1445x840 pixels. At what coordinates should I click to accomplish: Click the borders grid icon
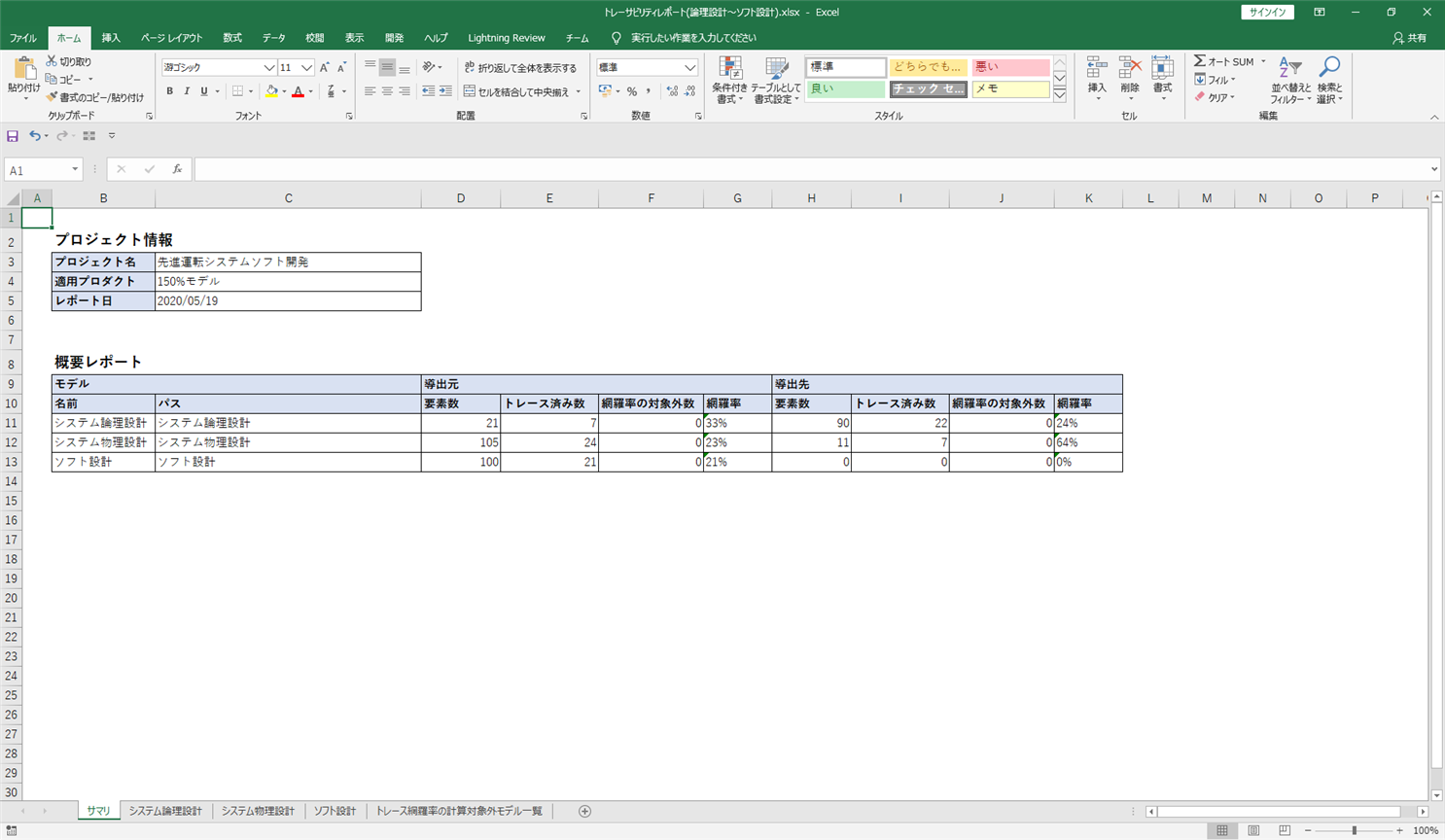click(x=237, y=91)
